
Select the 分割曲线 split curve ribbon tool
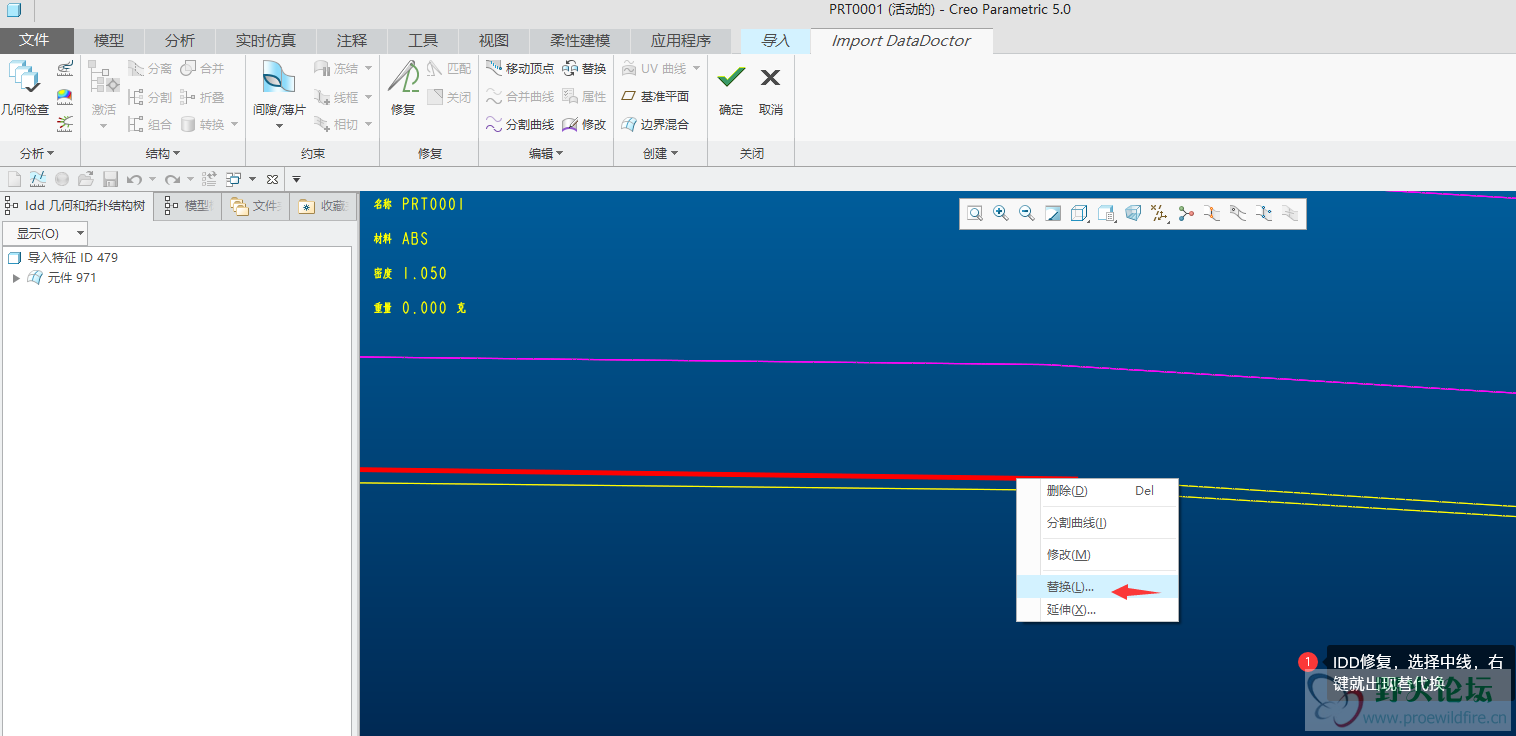pos(520,124)
